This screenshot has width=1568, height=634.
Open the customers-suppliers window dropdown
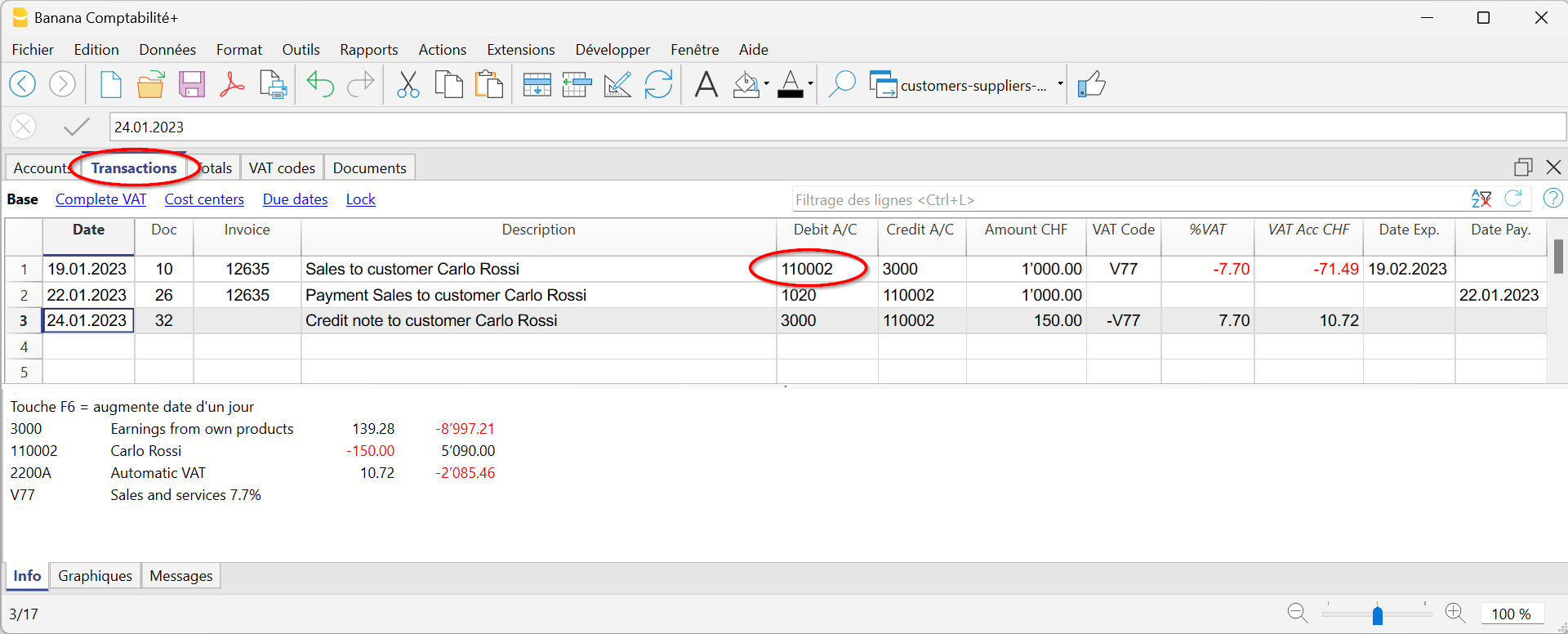point(1060,84)
